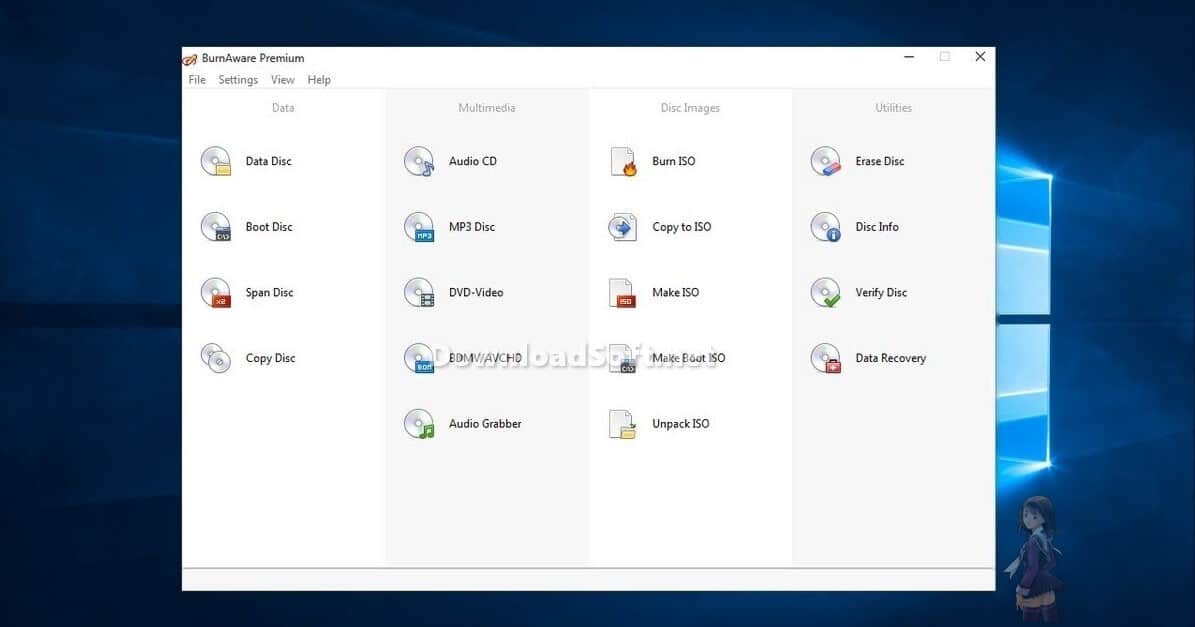This screenshot has width=1195, height=627.
Task: Open the Disc Info label
Action: (876, 227)
